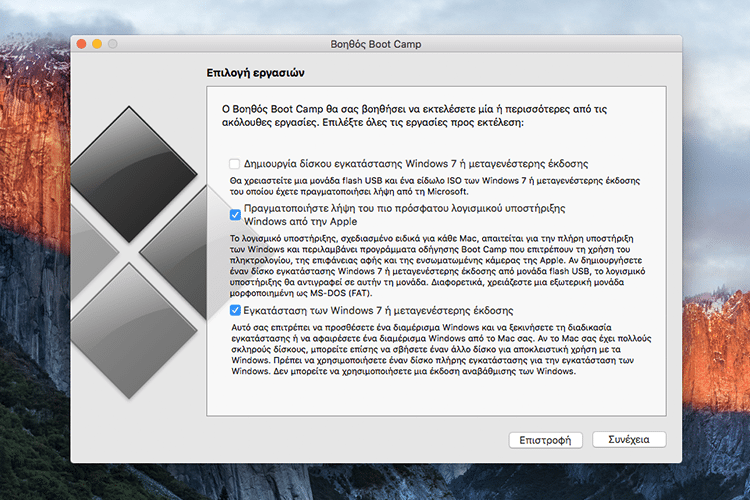The width and height of the screenshot is (750, 500).
Task: Go back with the Επιστροφή button
Action: pos(546,440)
